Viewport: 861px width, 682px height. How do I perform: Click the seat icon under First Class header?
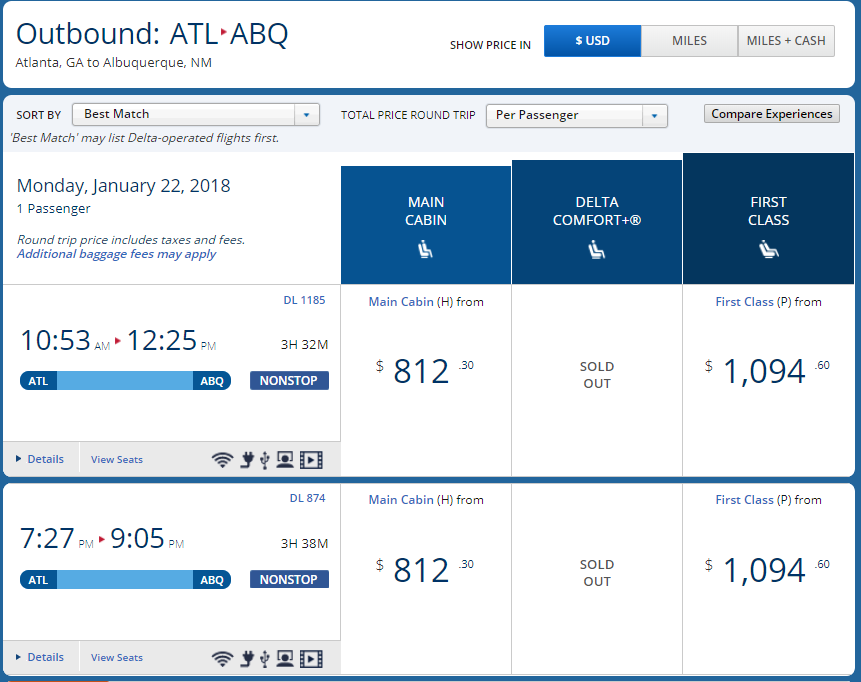(768, 250)
